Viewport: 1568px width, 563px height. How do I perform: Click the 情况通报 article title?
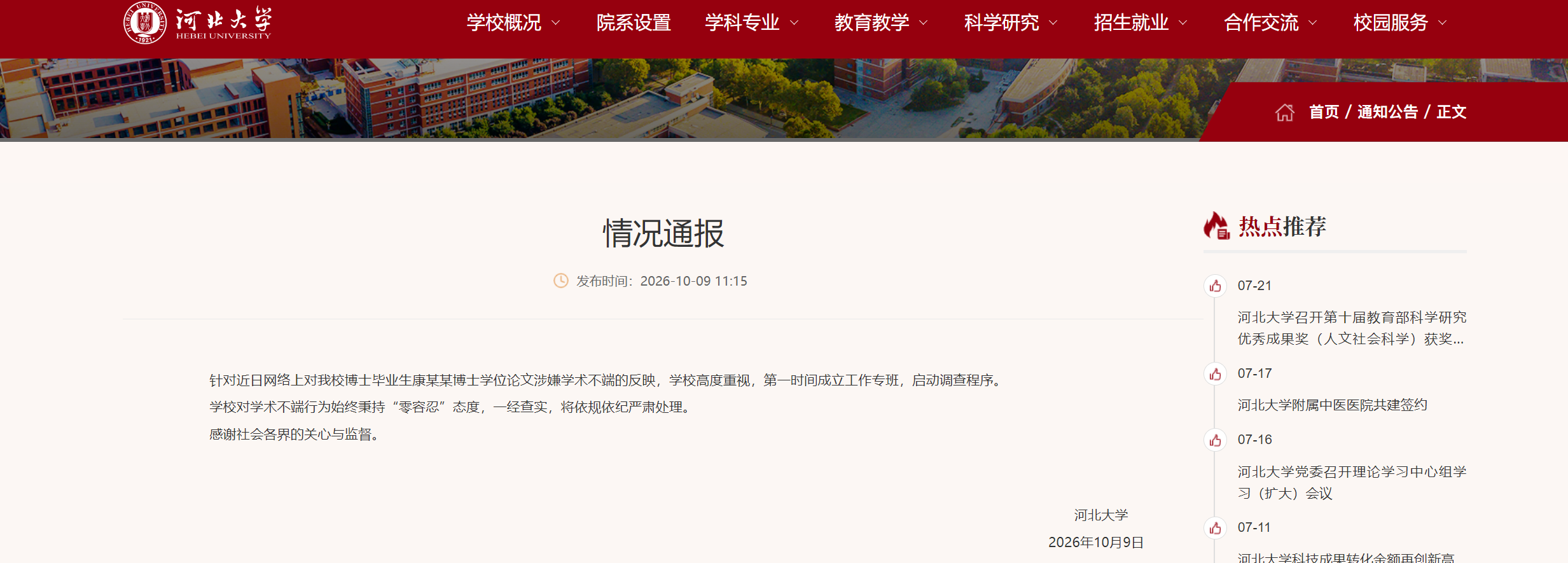(663, 233)
